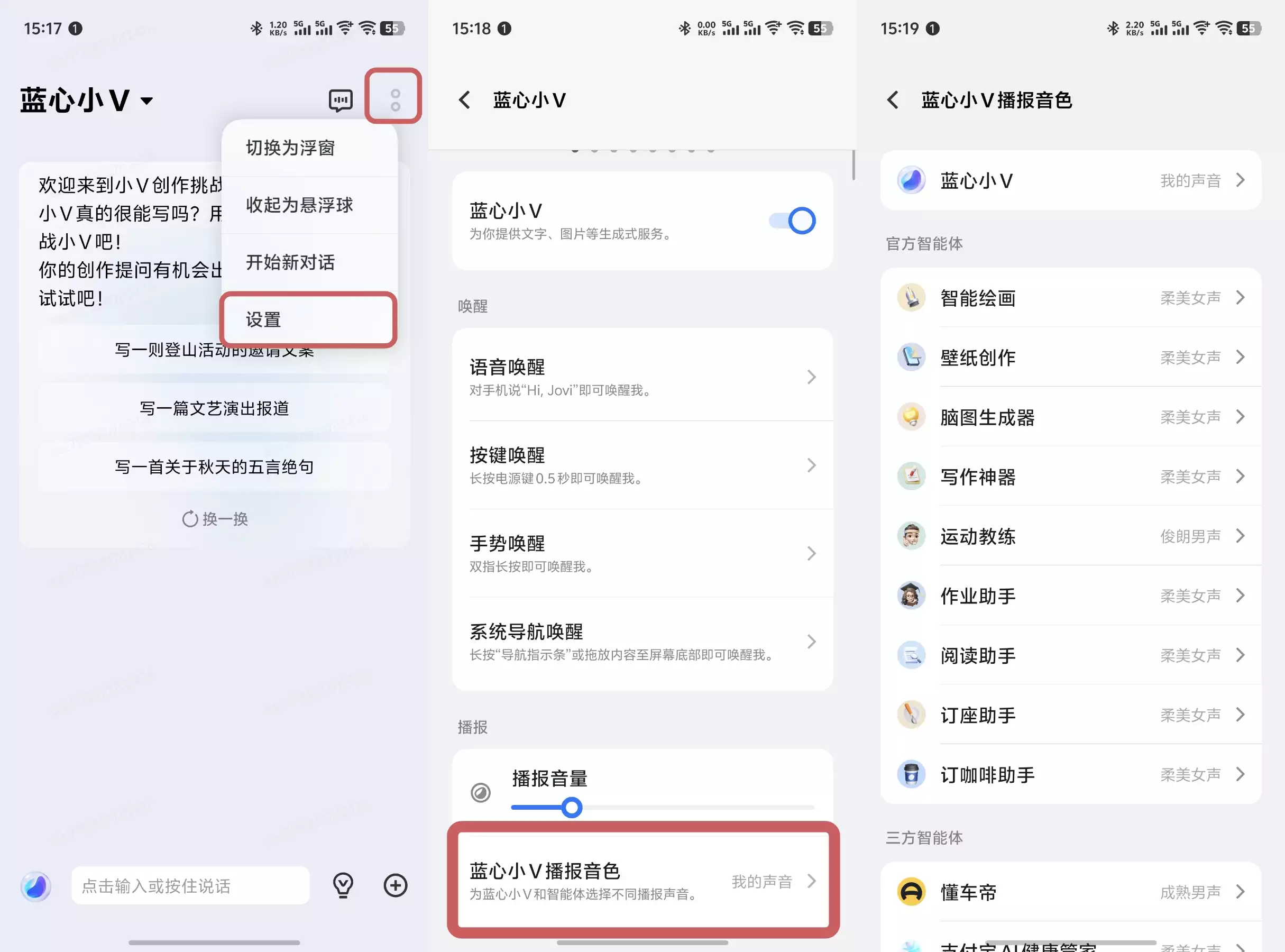Go back from 蓝心小V settings page
This screenshot has height=952, width=1285.
[464, 99]
